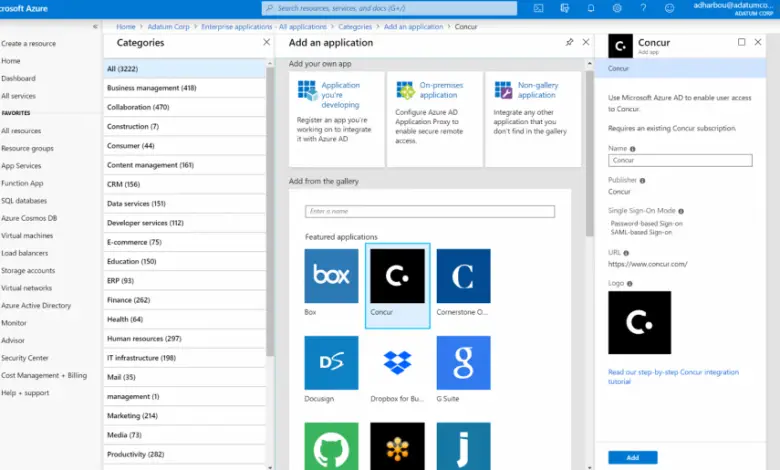Select the Concur application tile

pos(397,285)
